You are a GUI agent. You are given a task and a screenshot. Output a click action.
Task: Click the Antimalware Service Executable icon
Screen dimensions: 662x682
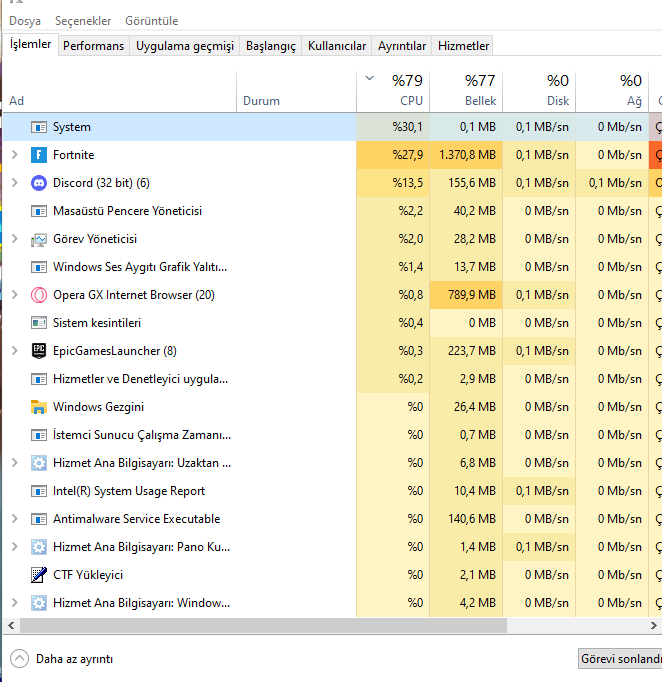click(39, 519)
